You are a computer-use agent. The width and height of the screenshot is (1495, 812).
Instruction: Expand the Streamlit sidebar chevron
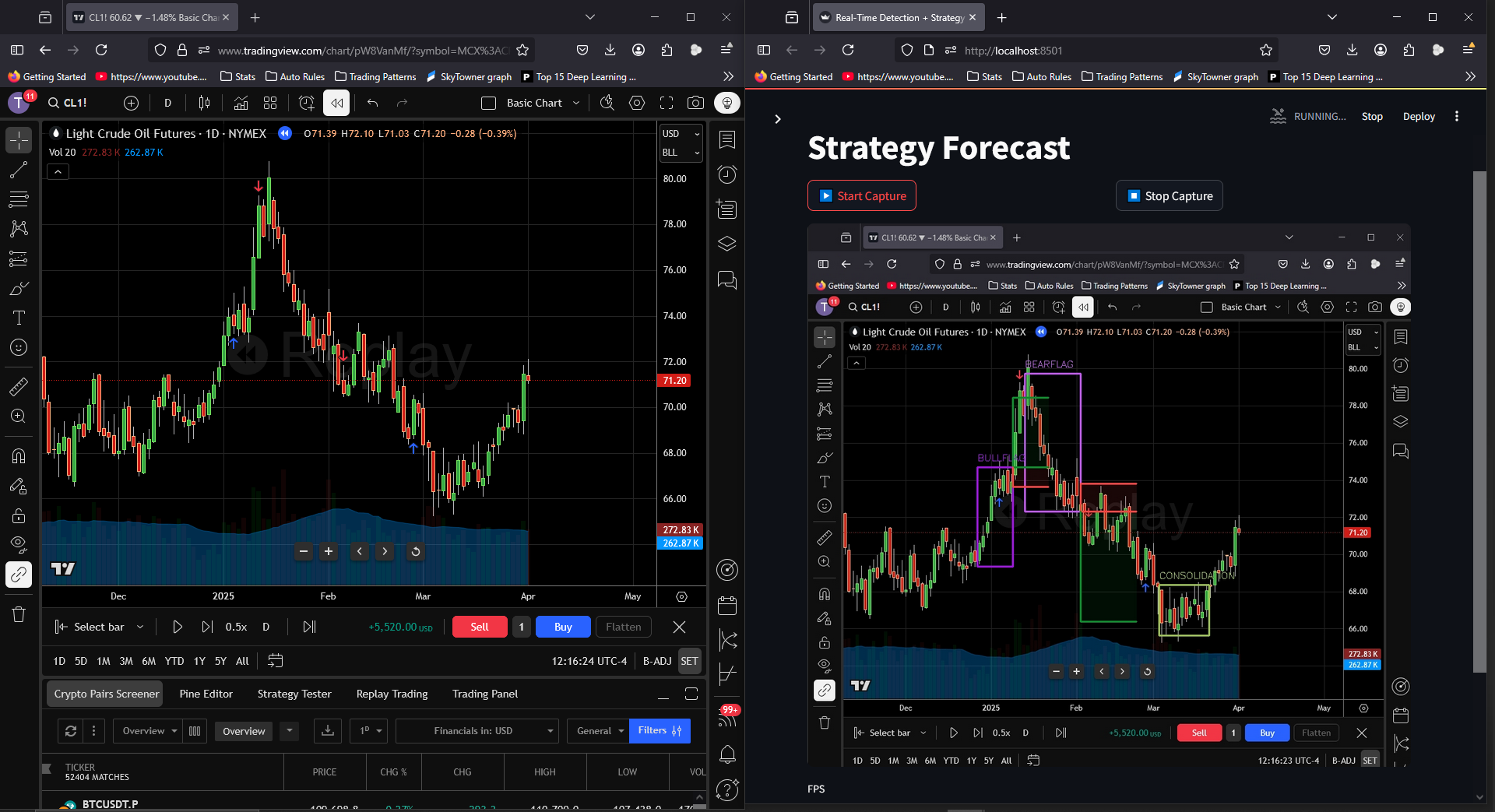tap(777, 119)
